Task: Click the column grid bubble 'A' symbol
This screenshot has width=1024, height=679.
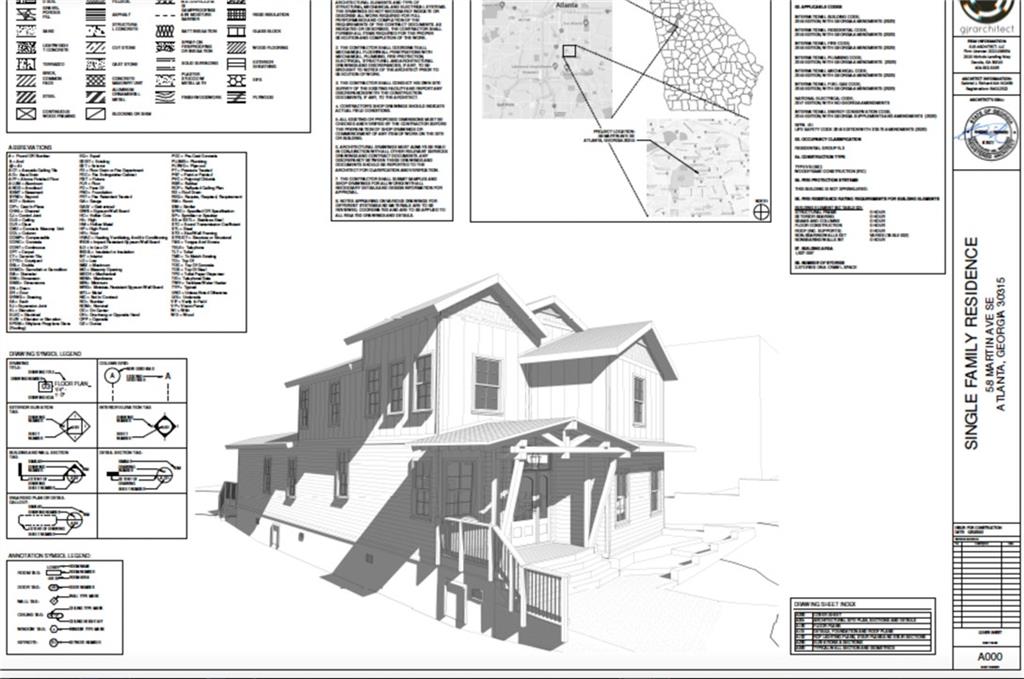Action: pyautogui.click(x=113, y=375)
